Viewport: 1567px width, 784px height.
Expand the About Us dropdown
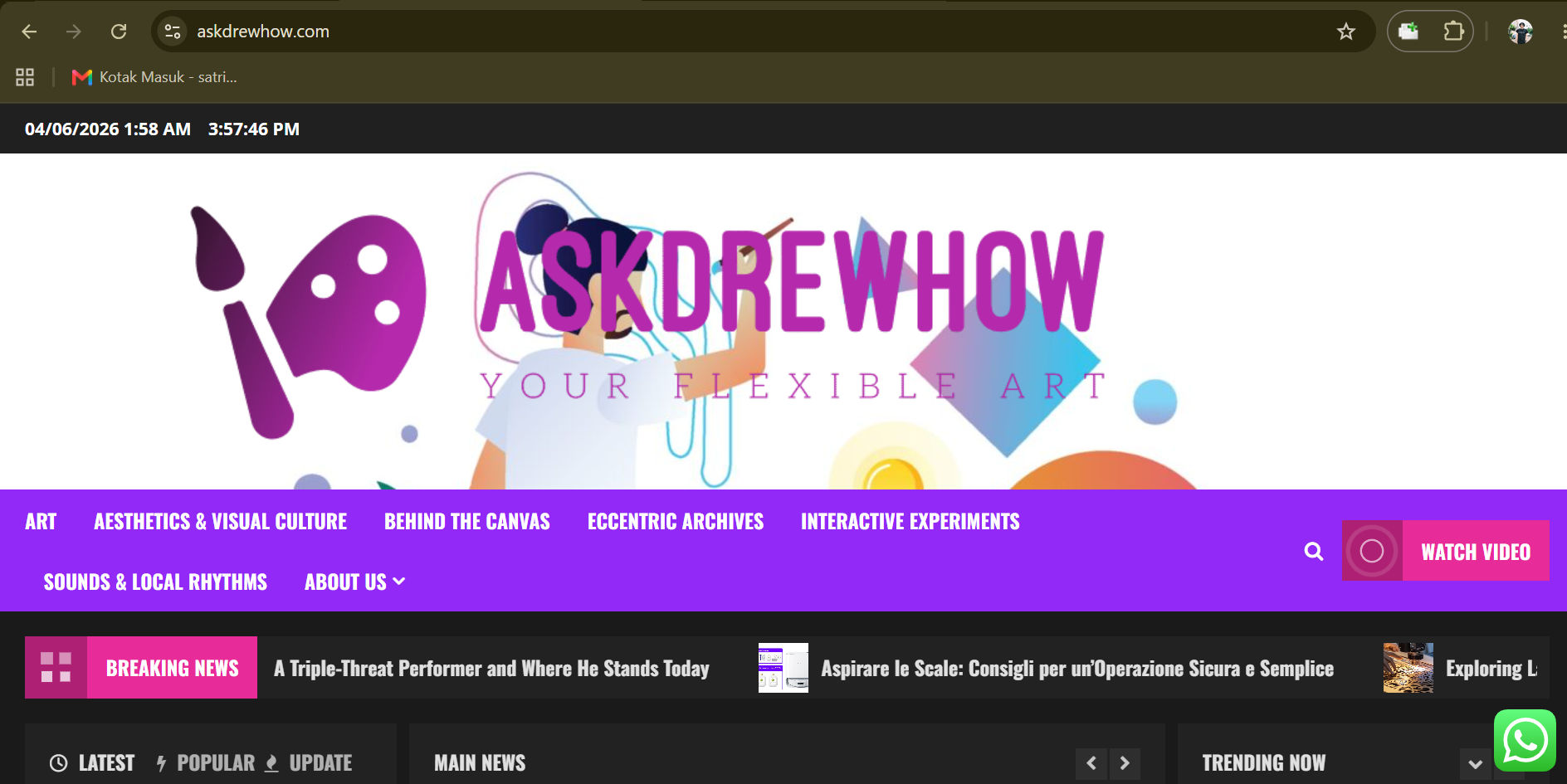tap(354, 582)
